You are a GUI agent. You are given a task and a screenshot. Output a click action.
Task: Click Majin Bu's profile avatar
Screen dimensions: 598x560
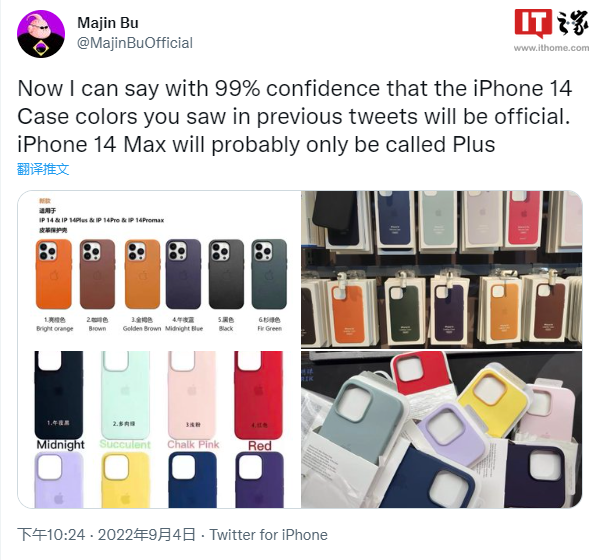[41, 34]
